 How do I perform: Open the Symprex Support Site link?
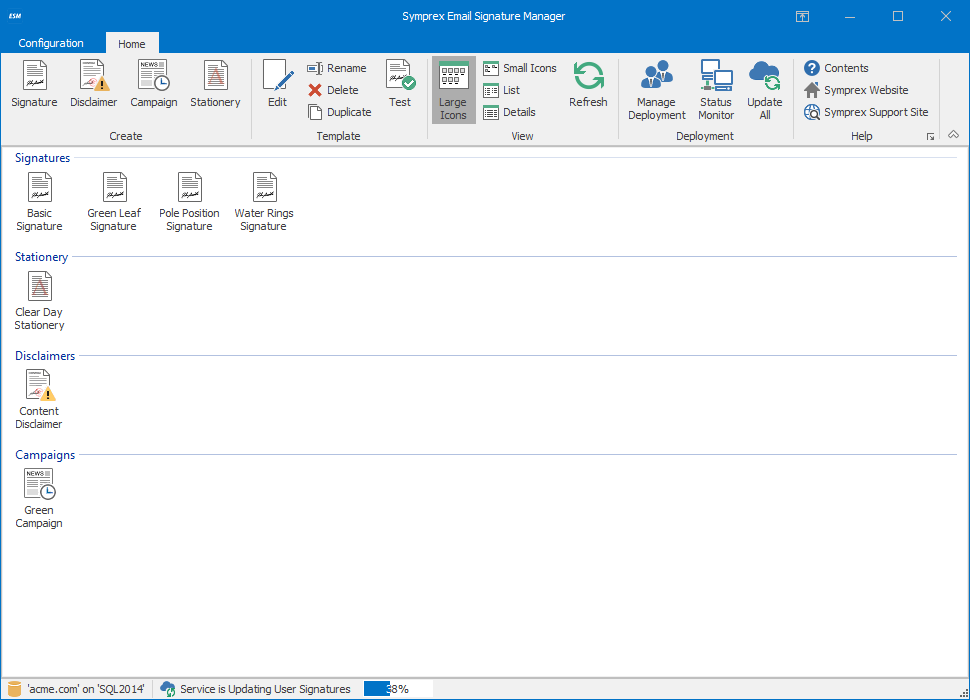[866, 112]
